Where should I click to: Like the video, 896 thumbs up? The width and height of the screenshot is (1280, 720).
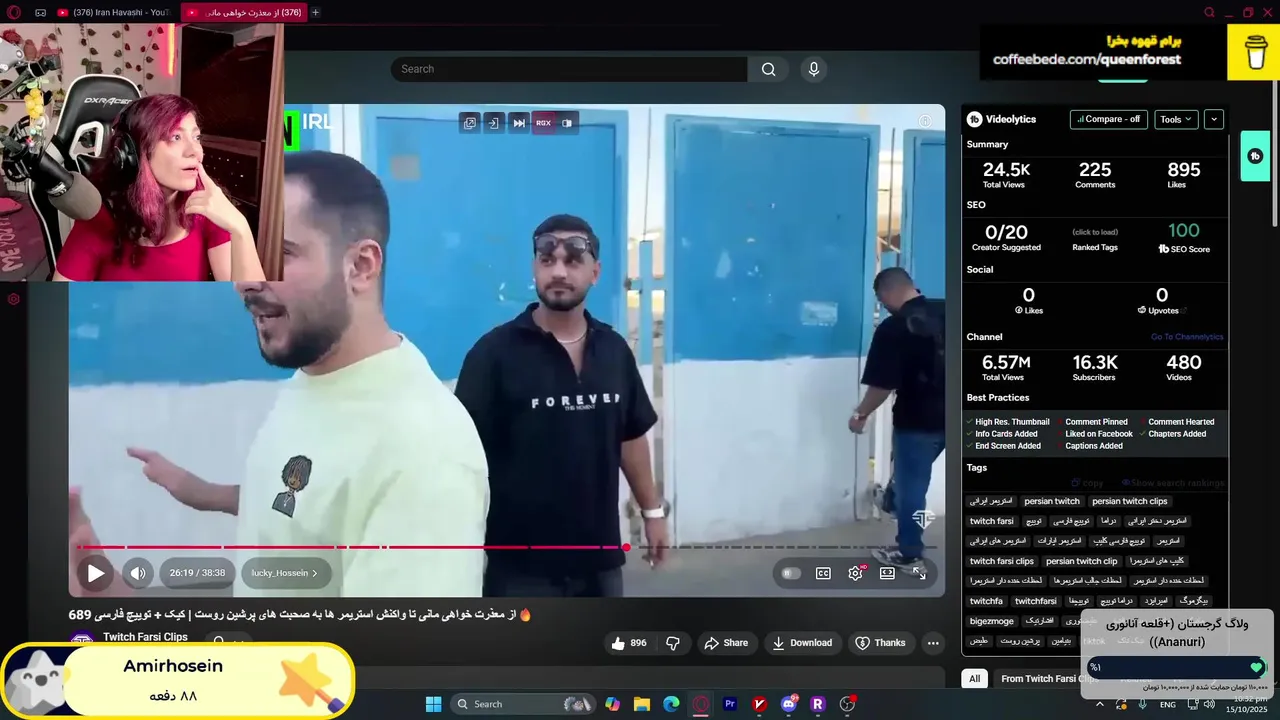tap(628, 643)
